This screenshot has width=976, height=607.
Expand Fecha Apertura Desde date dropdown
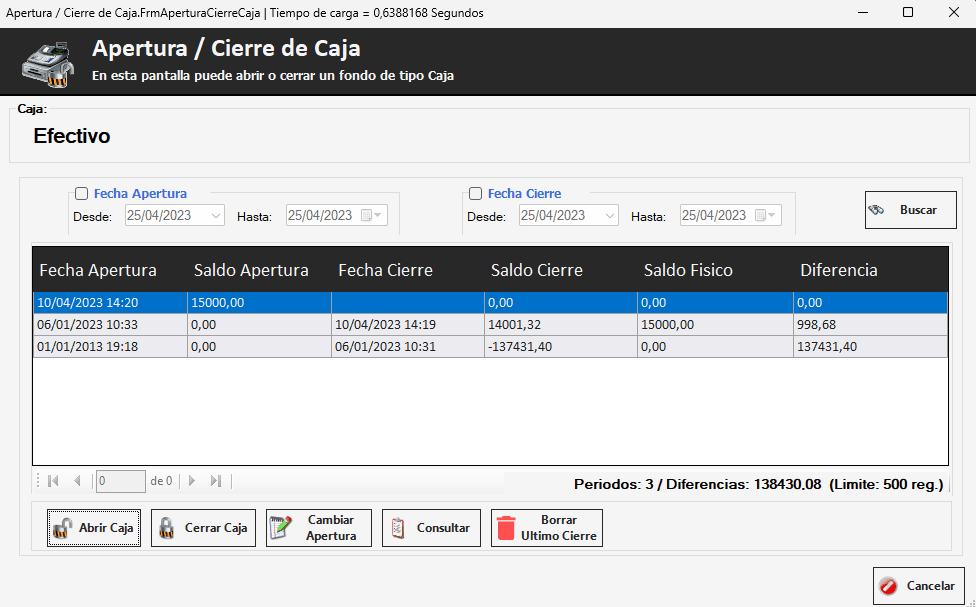[217, 216]
